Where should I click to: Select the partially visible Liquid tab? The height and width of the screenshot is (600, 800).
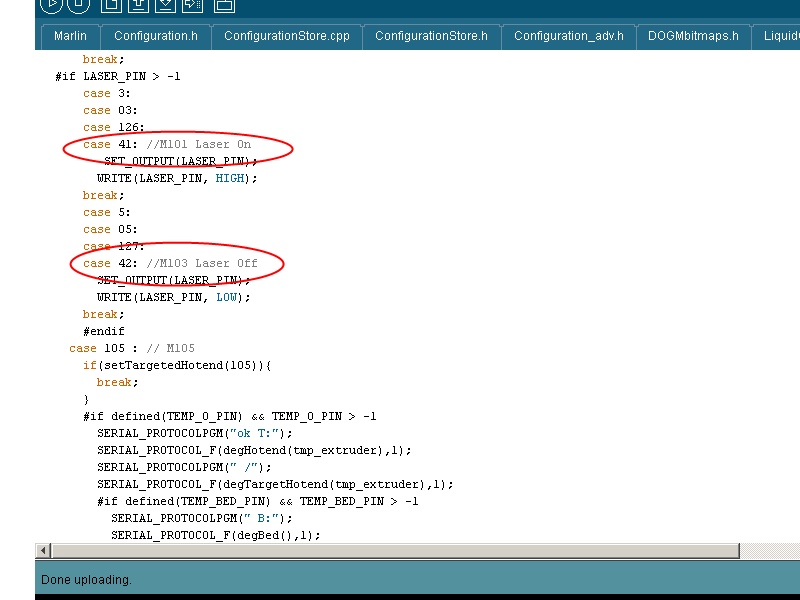[x=780, y=36]
